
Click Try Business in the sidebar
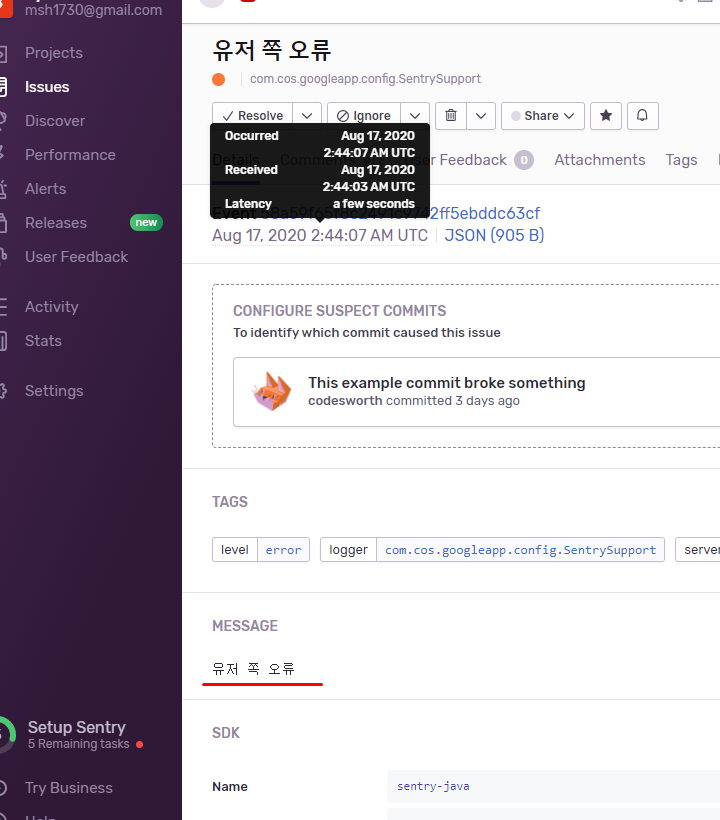pyautogui.click(x=68, y=788)
